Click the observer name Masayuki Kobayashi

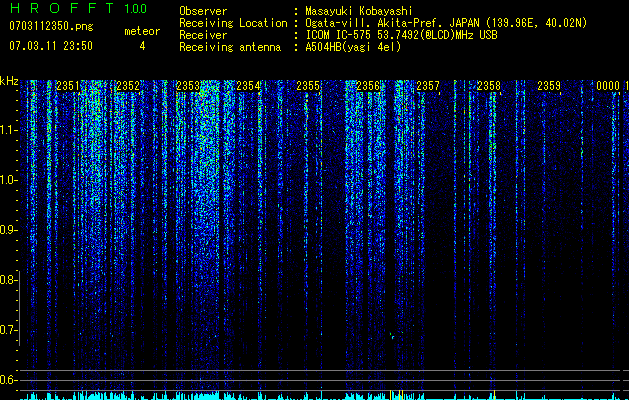point(359,12)
